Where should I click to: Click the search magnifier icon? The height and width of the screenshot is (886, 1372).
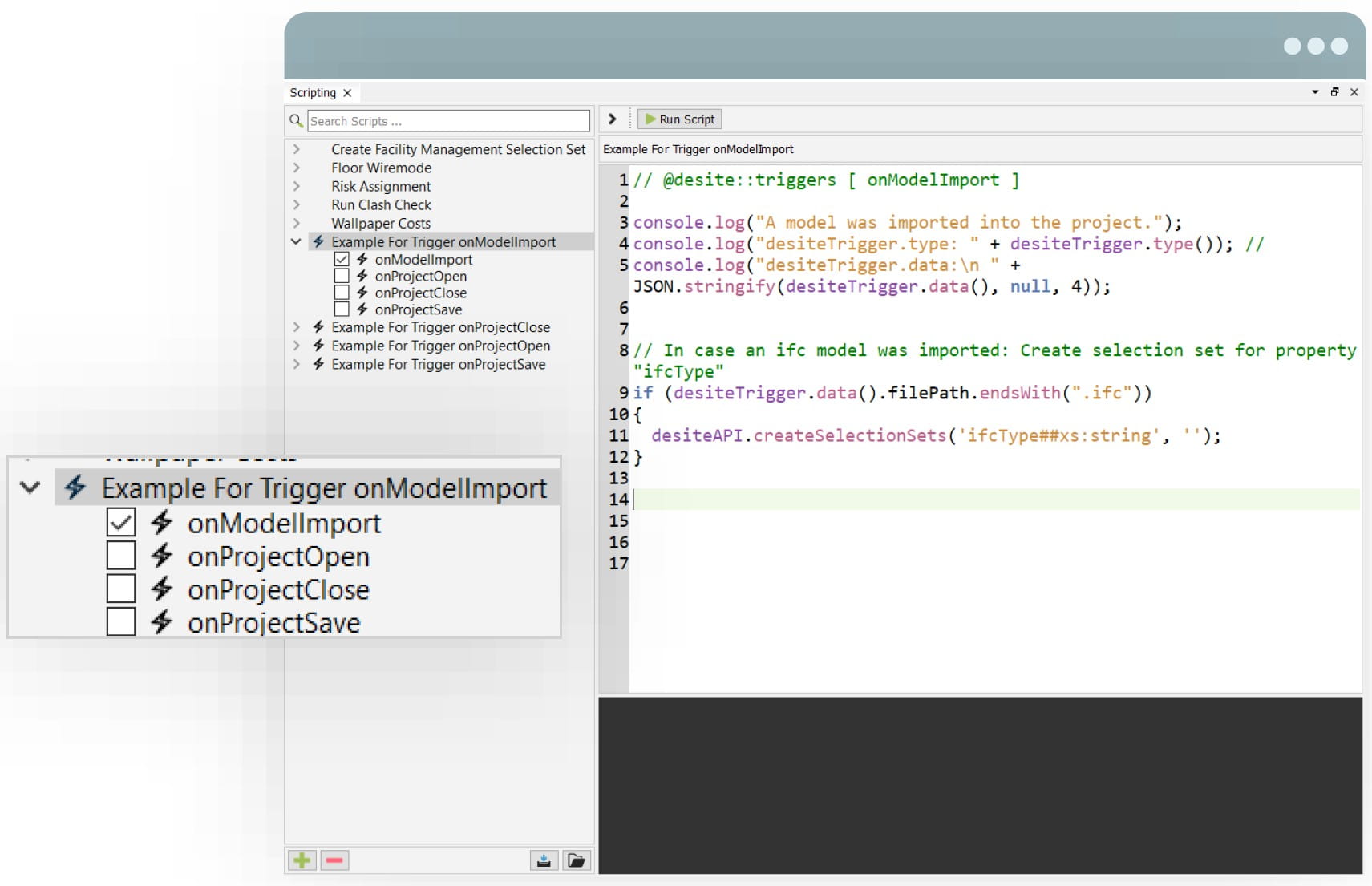(x=296, y=121)
